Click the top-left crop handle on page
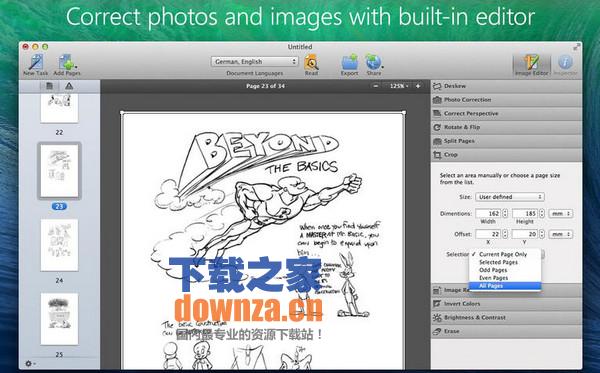Viewport: 600px width, 373px height. [x=122, y=112]
